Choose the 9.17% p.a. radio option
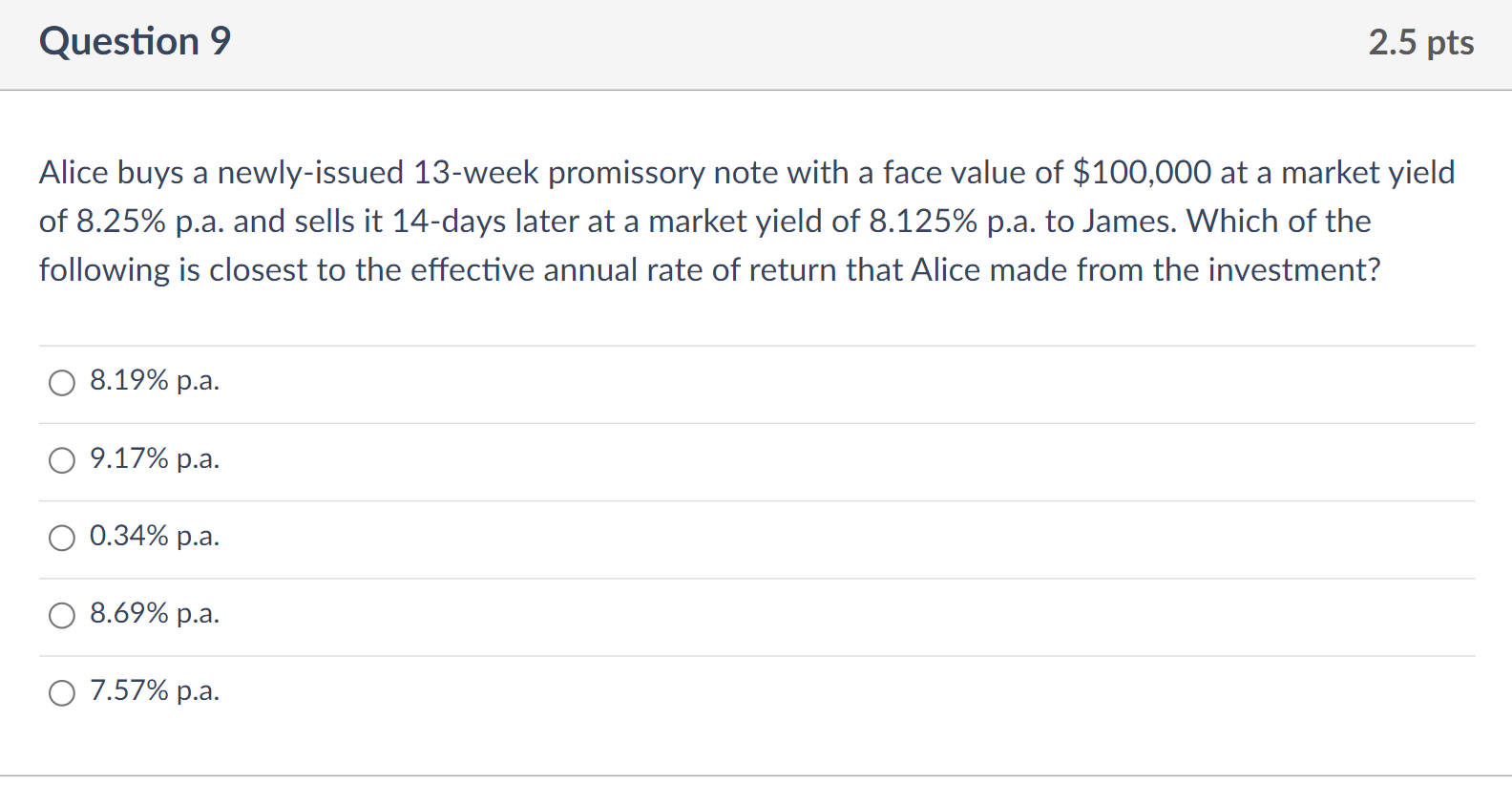The image size is (1512, 805). tap(62, 460)
